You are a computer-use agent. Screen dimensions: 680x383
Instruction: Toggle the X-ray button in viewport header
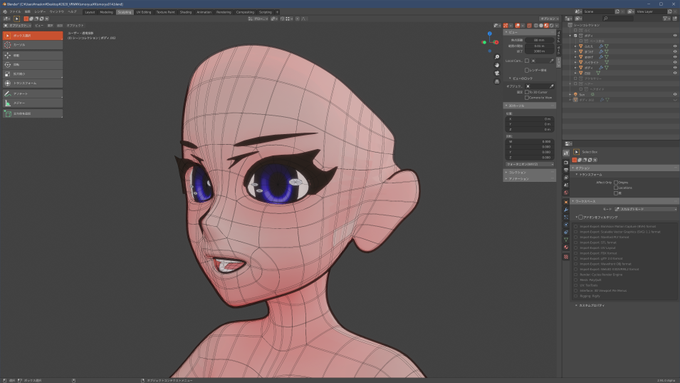tap(529, 26)
